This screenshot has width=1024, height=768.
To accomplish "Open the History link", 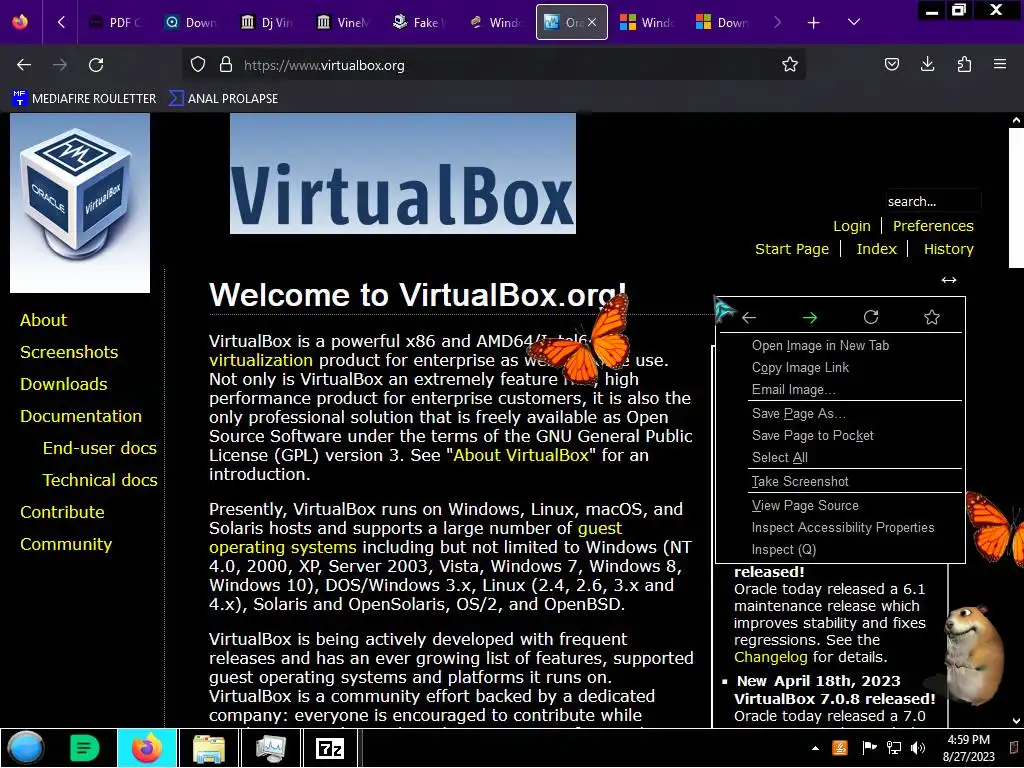I will pyautogui.click(x=948, y=249).
